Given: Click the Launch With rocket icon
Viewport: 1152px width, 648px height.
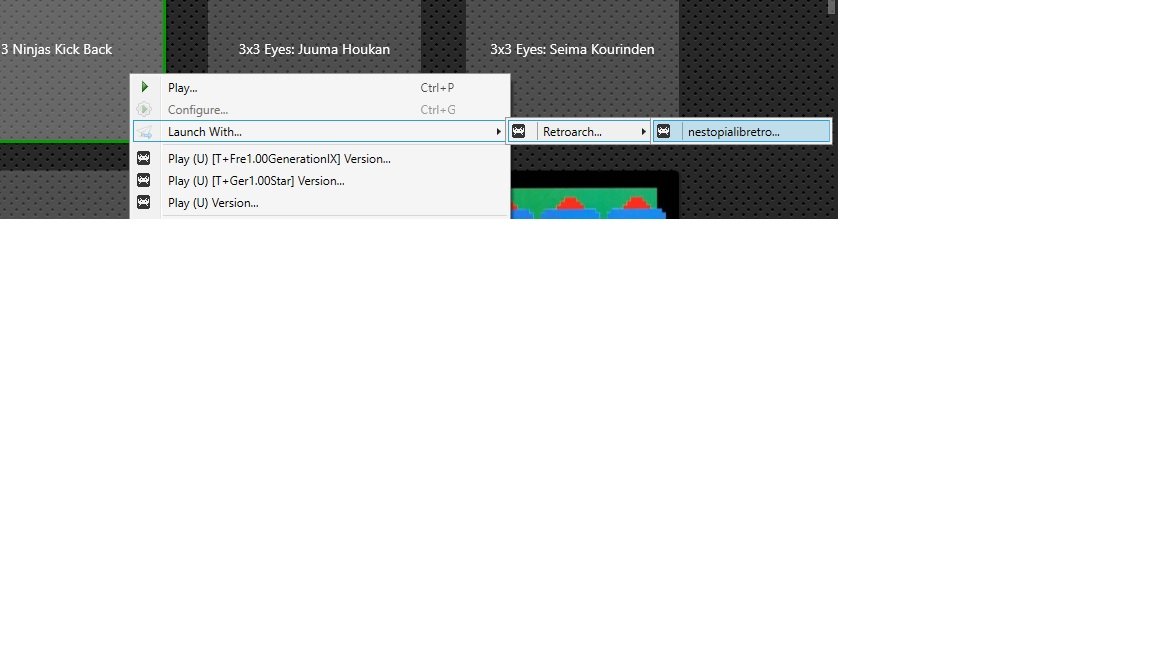Looking at the screenshot, I should pos(145,132).
